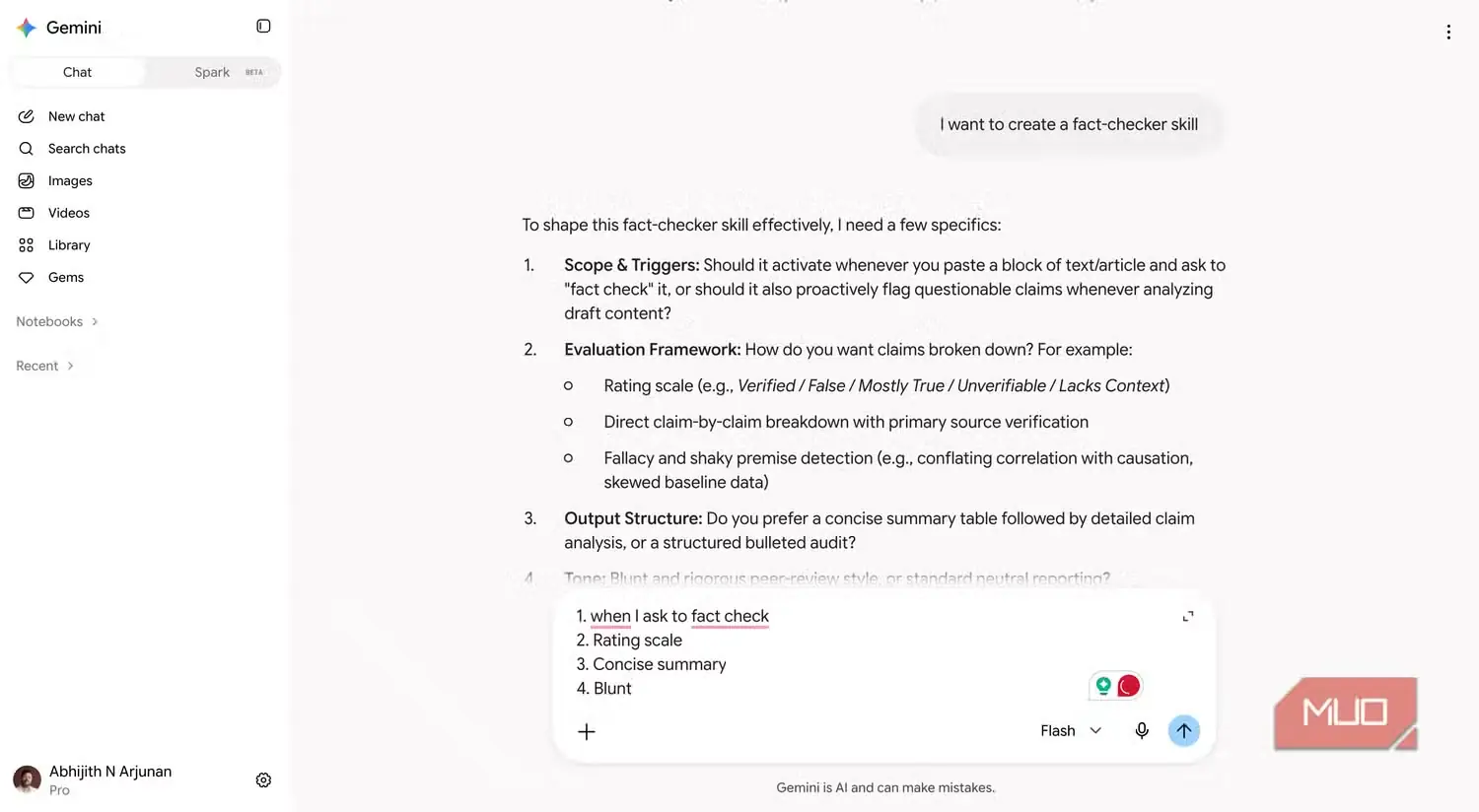Open the Videos section icon
Viewport: 1479px width, 812px height.
pos(27,213)
